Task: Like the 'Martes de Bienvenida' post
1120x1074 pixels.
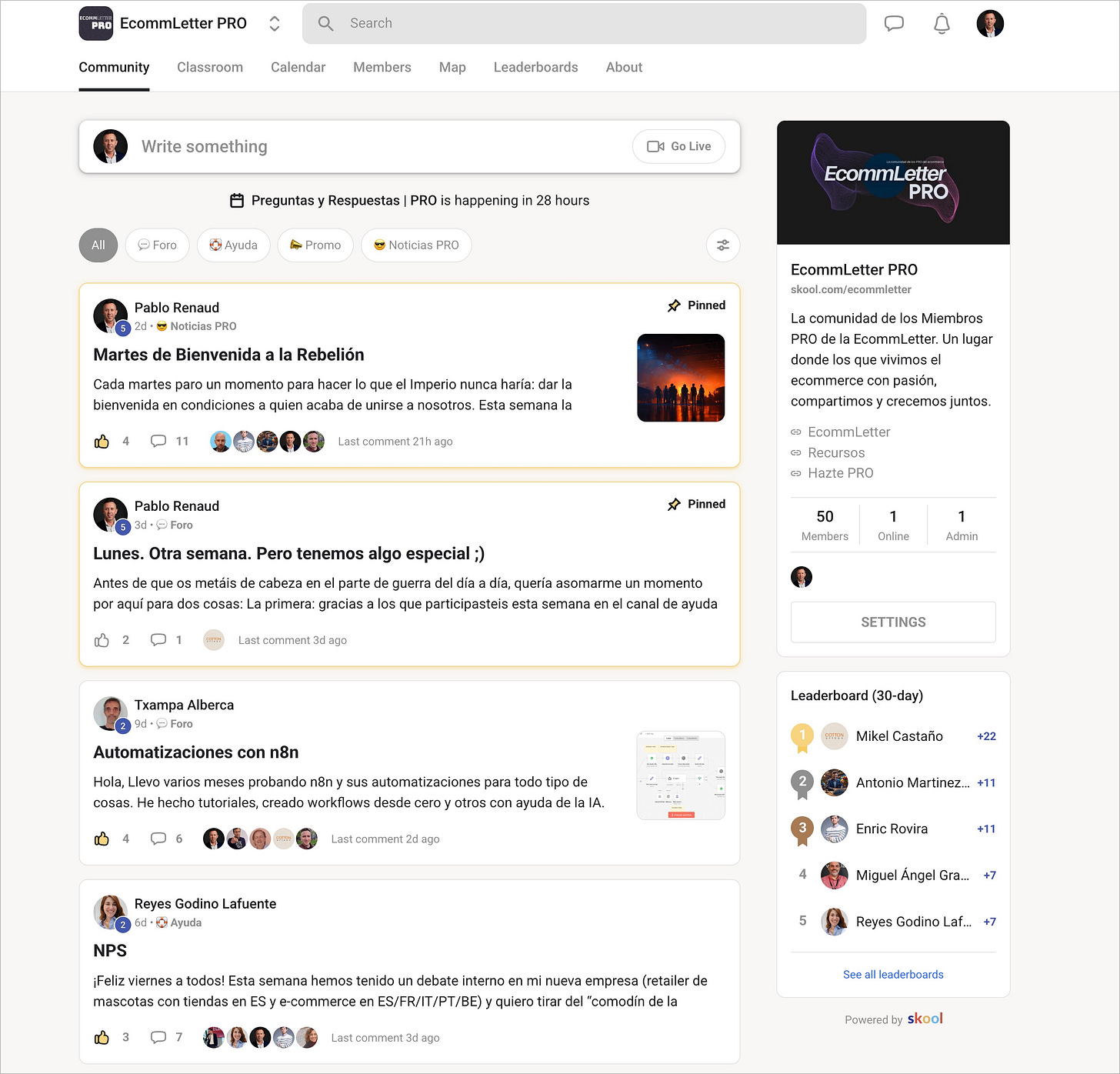Action: point(102,441)
